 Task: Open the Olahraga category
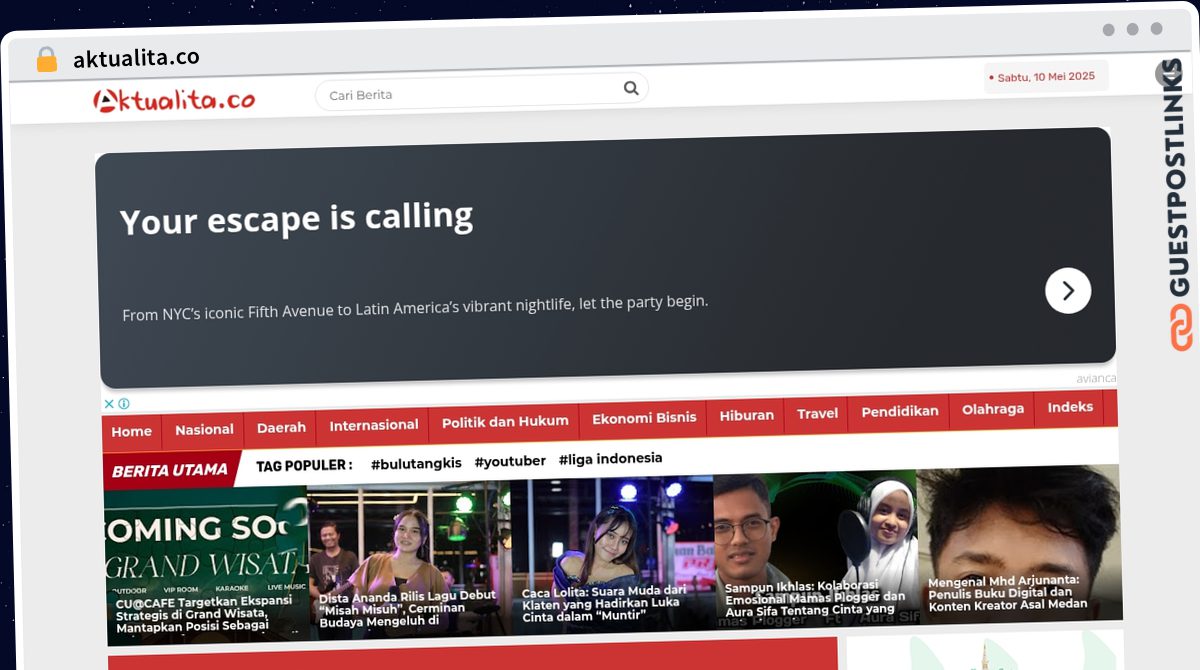993,409
